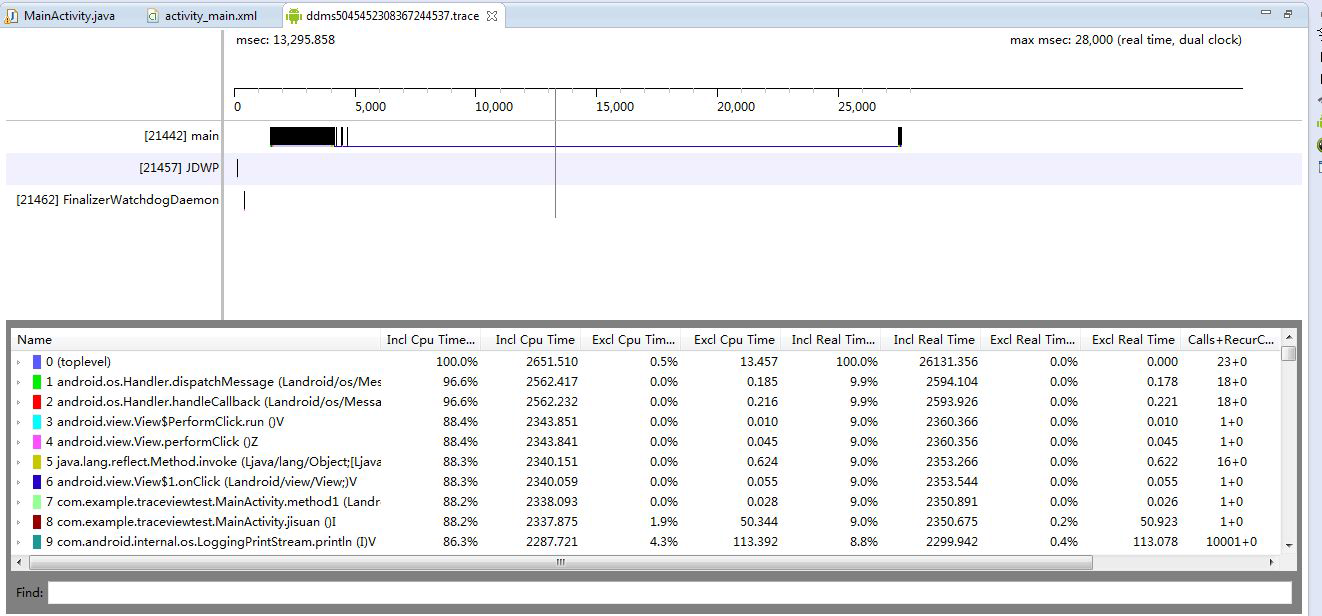Select the [21442] main thread row
Image resolution: width=1322 pixels, height=616 pixels.
click(x=181, y=136)
